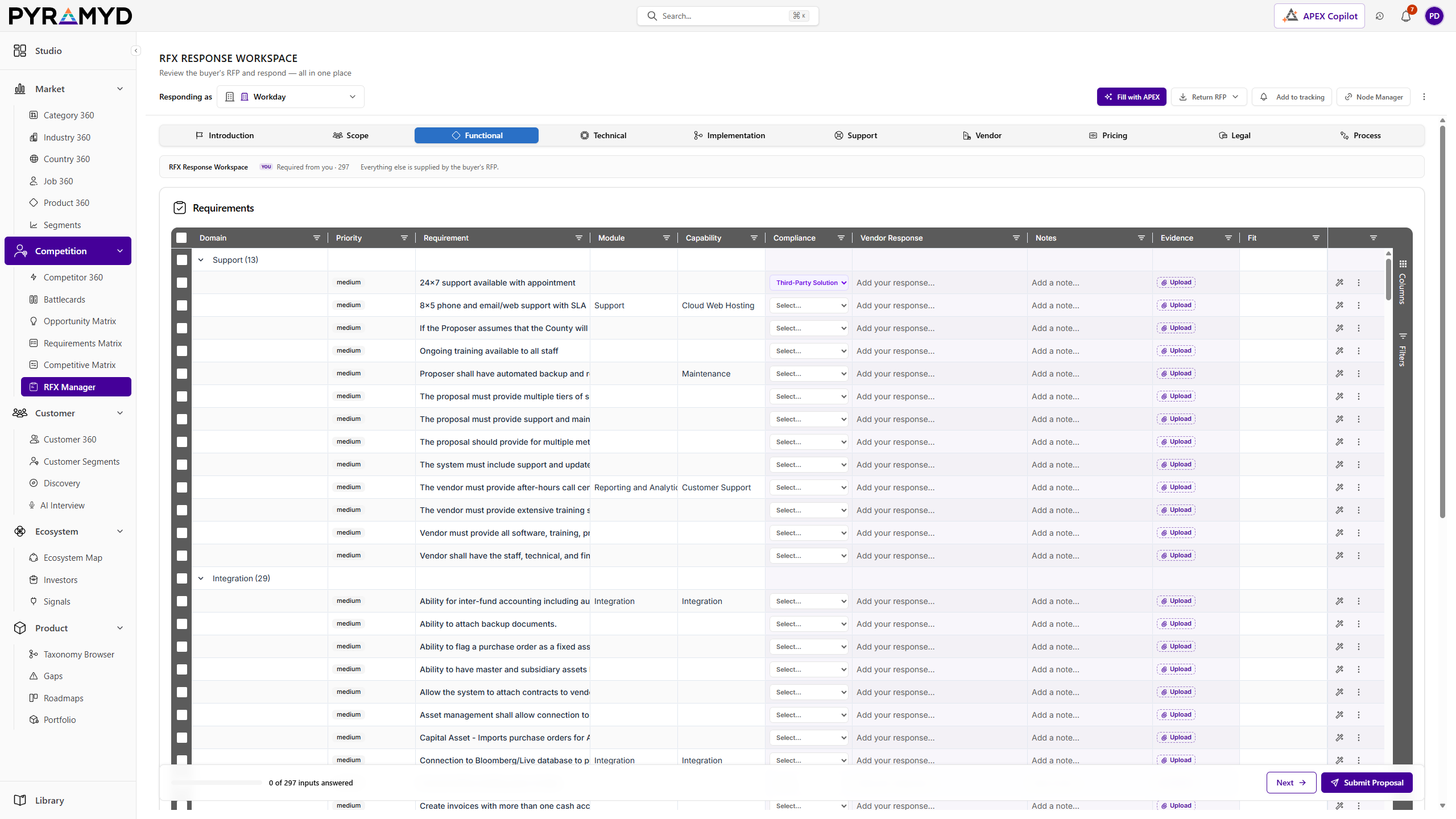Open row menu for 24×7 support requirement

(x=1359, y=283)
